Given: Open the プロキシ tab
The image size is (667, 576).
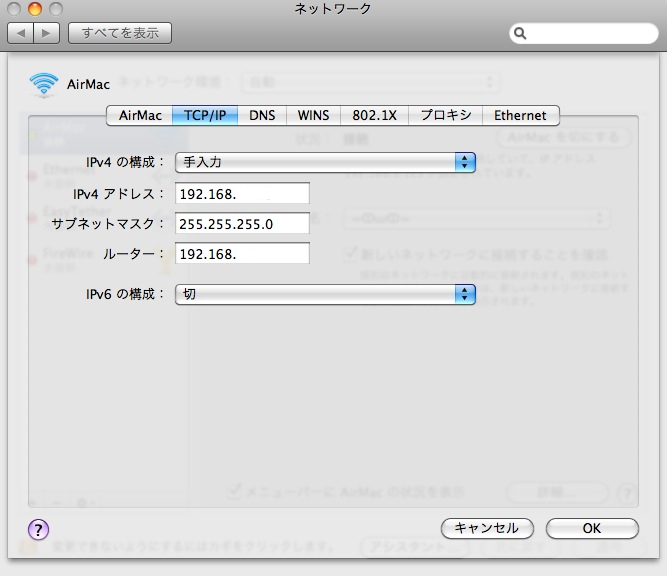Looking at the screenshot, I should click(445, 115).
